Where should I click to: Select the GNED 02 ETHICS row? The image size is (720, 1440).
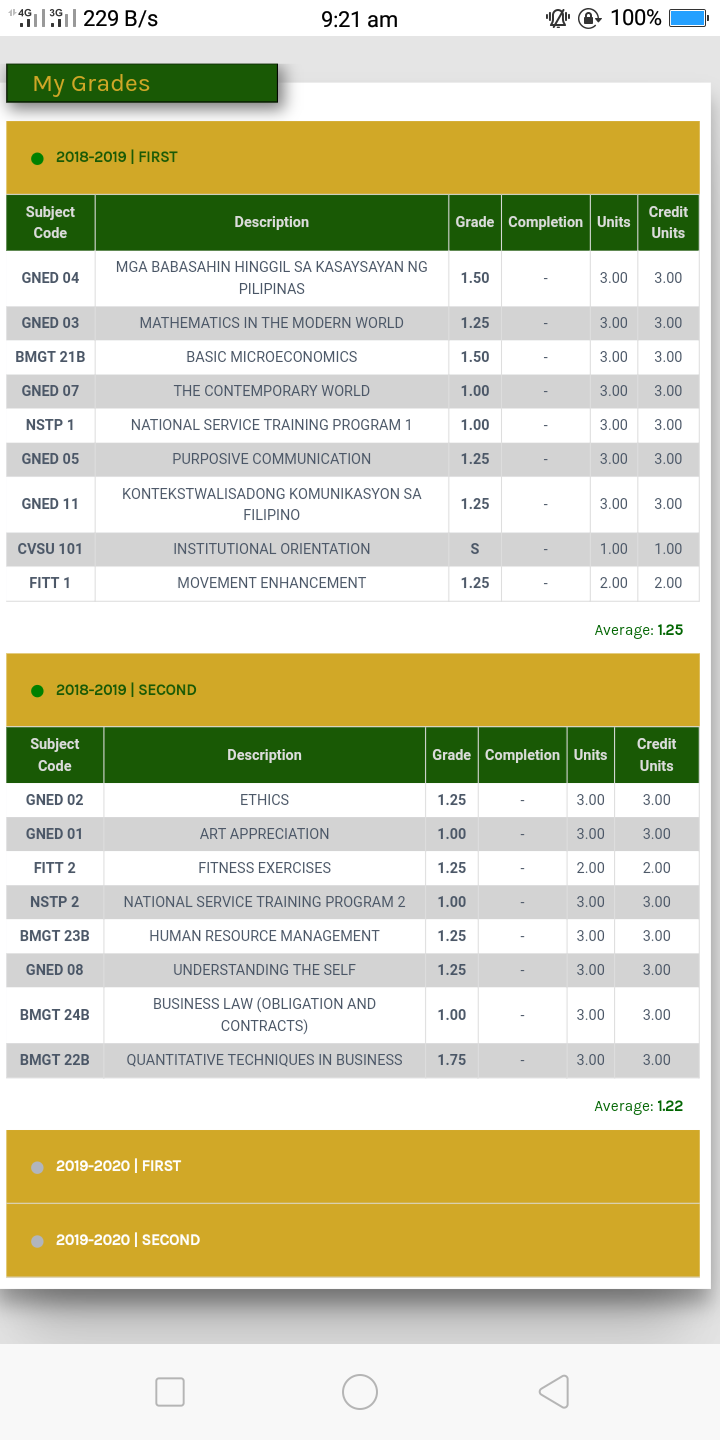coord(353,800)
